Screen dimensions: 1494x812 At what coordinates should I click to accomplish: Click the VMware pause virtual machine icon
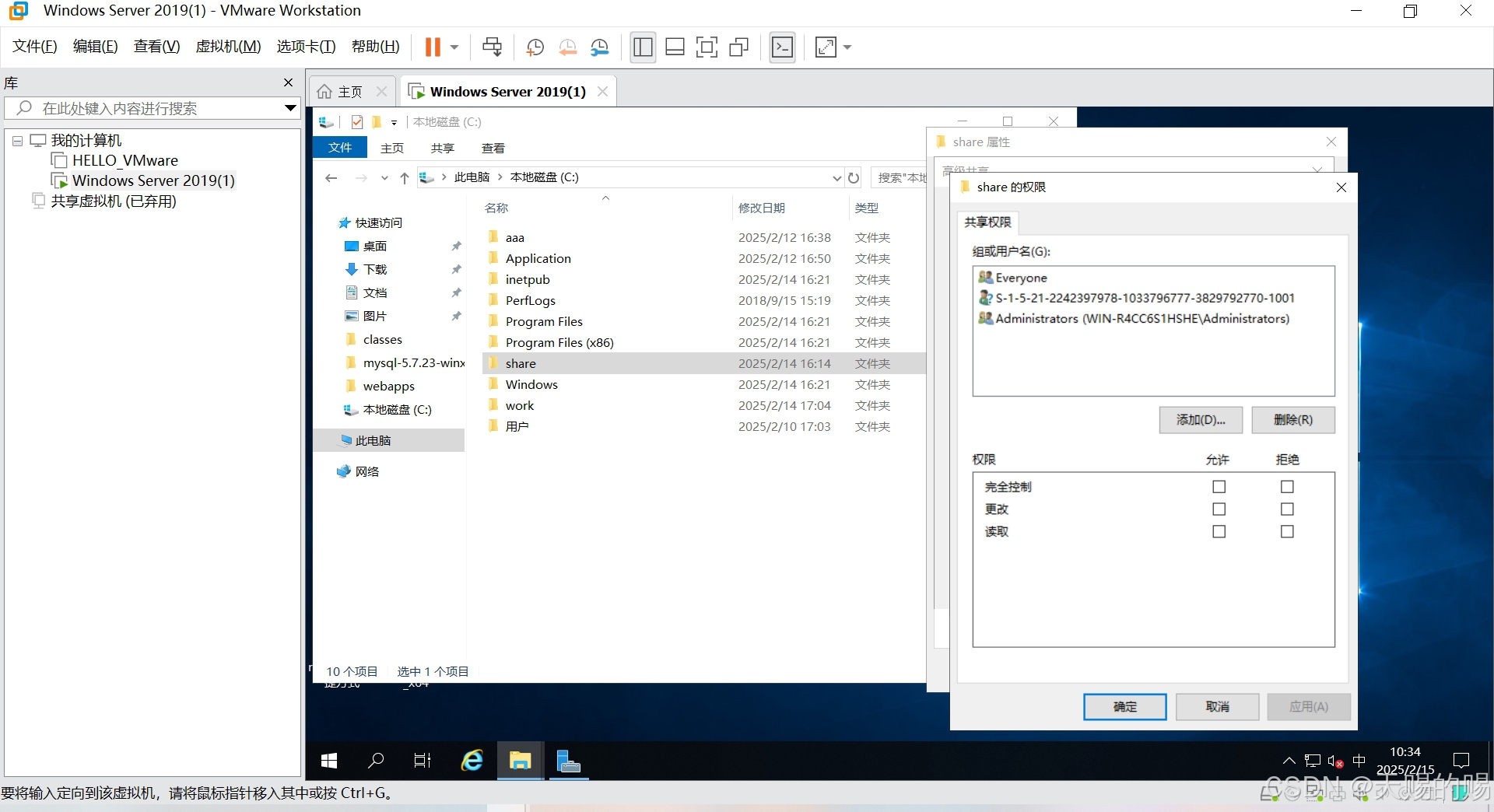click(x=433, y=47)
